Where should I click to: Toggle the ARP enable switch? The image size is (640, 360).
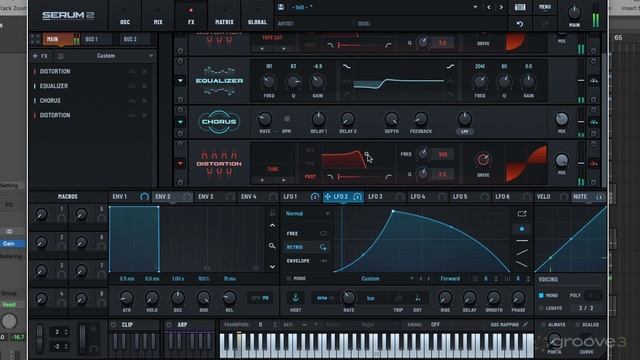(169, 324)
